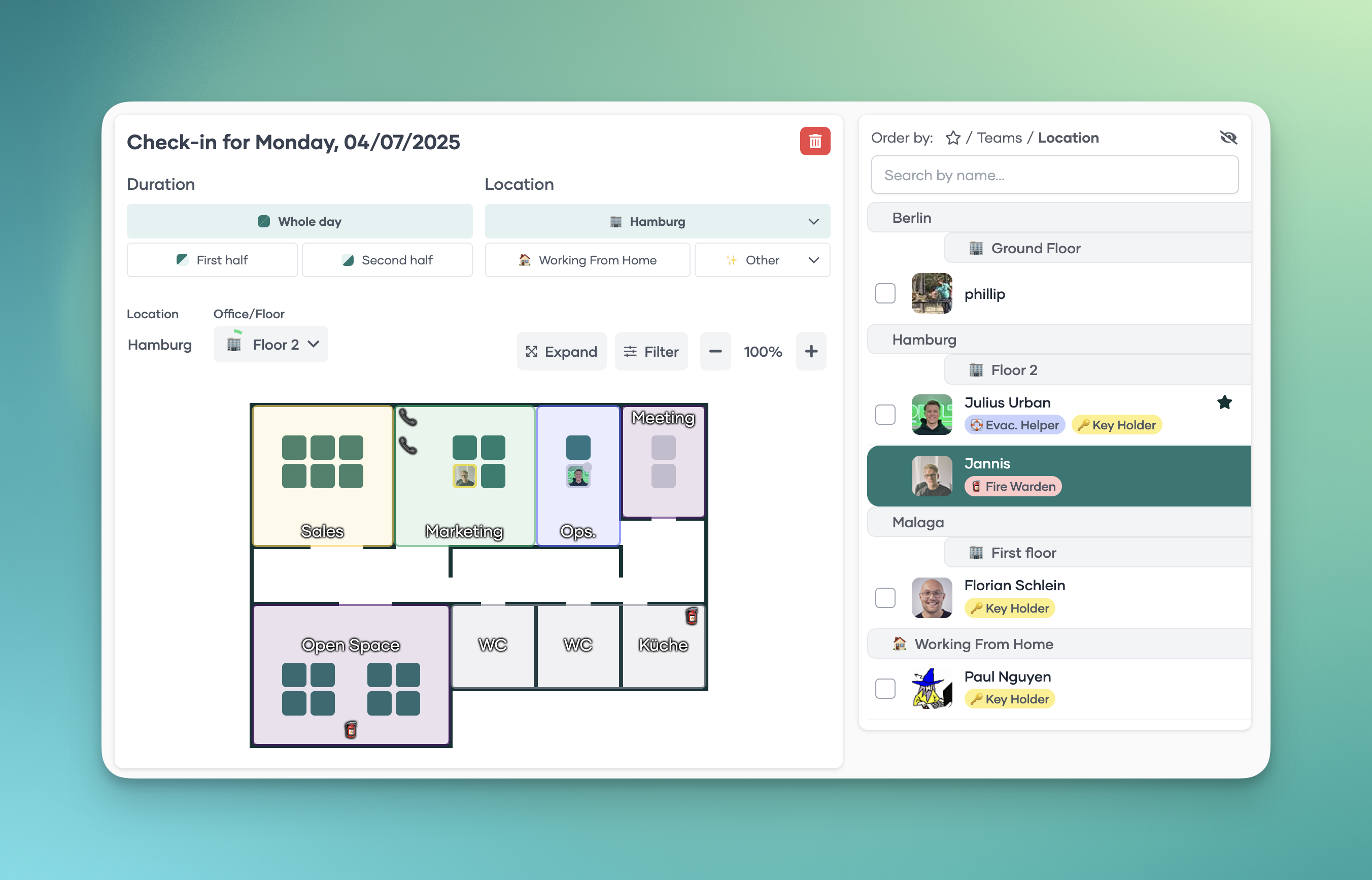
Task: Click the star order-by icon
Action: click(x=952, y=138)
